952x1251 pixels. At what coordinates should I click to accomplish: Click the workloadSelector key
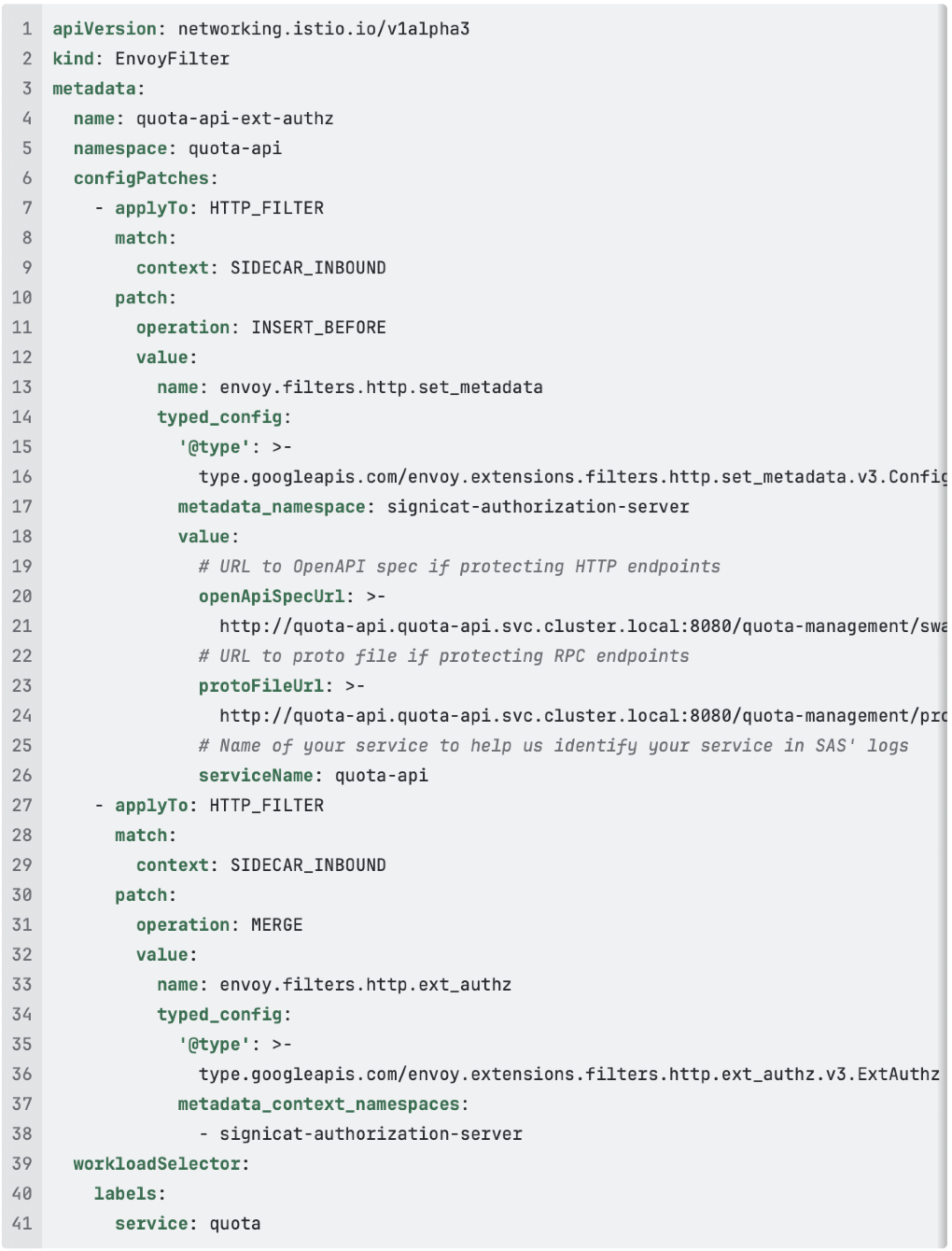pos(157,1164)
